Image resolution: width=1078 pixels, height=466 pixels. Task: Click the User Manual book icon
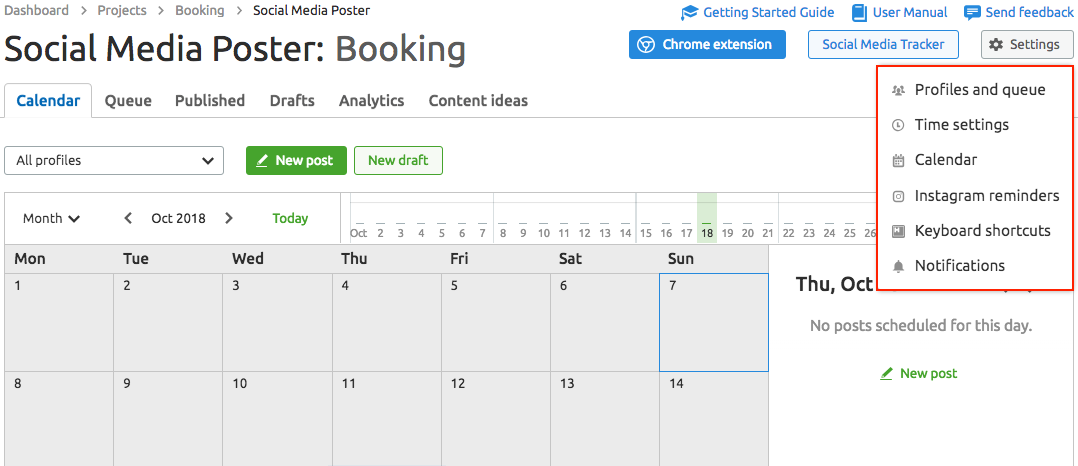(x=859, y=13)
